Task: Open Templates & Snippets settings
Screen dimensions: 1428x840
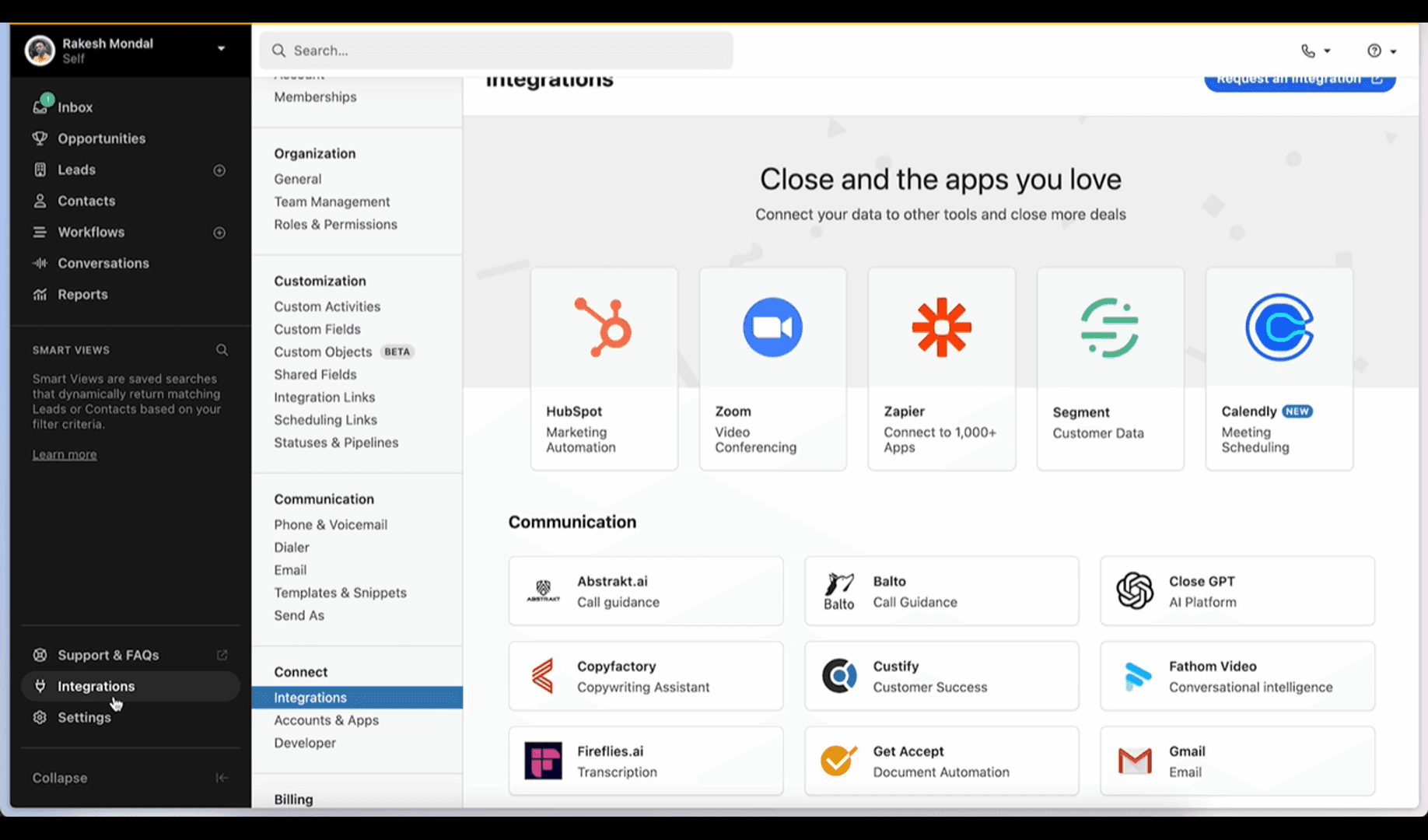Action: pyautogui.click(x=340, y=592)
